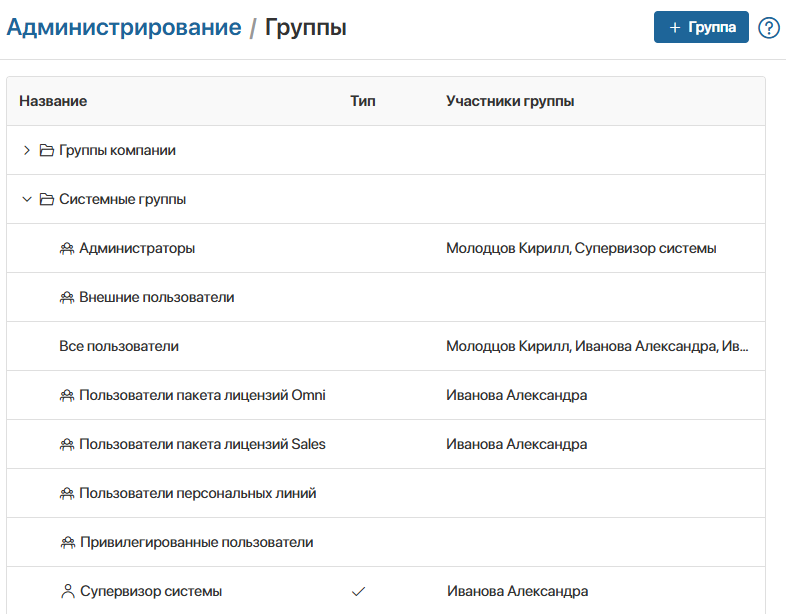Click the Группы page title

[305, 28]
